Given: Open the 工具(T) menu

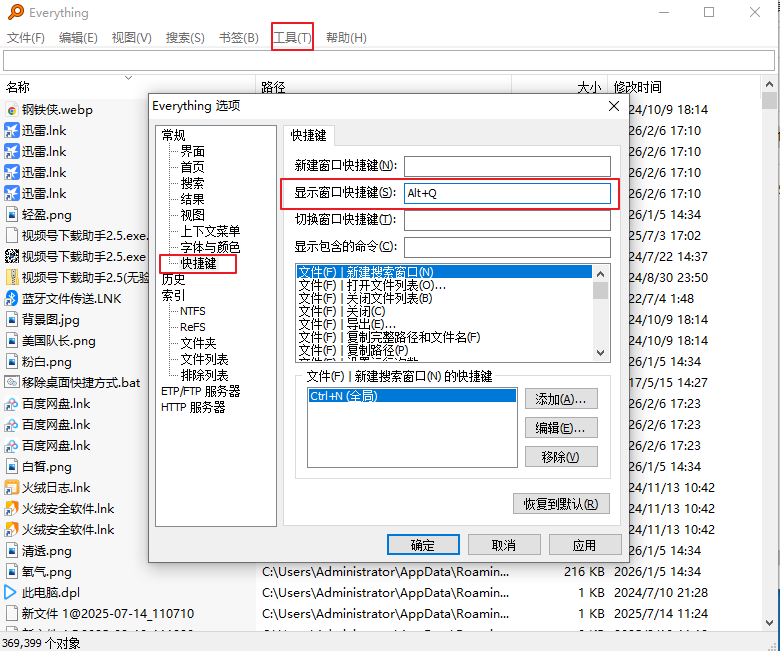Looking at the screenshot, I should (x=292, y=38).
